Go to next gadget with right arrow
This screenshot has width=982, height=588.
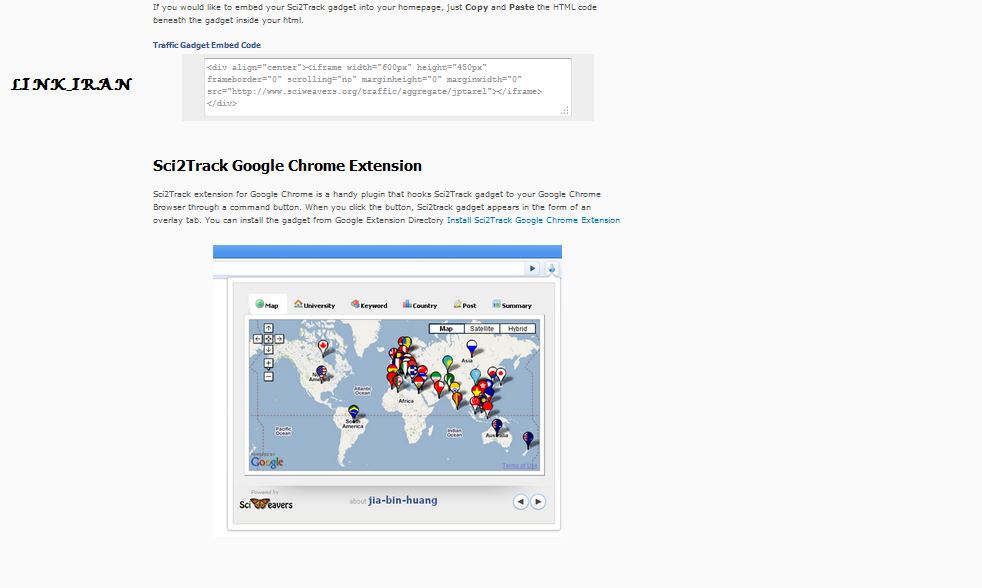(538, 502)
